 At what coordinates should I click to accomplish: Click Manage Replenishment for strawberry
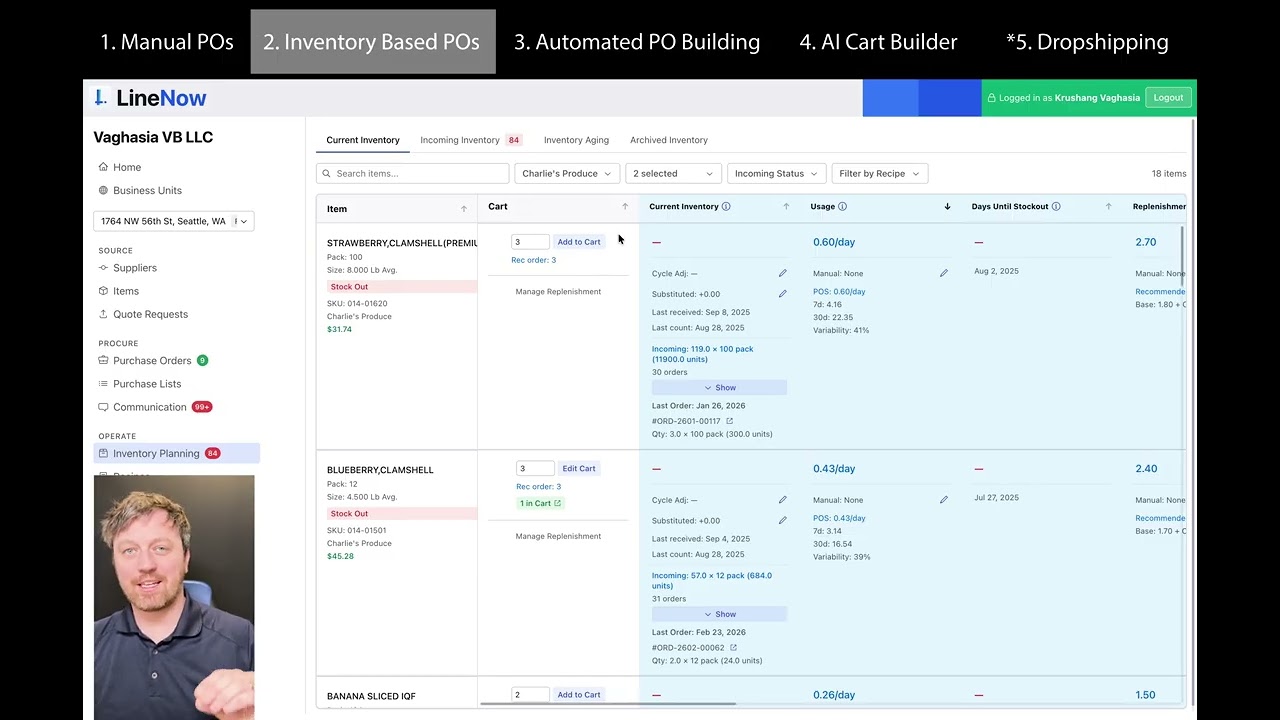558,292
